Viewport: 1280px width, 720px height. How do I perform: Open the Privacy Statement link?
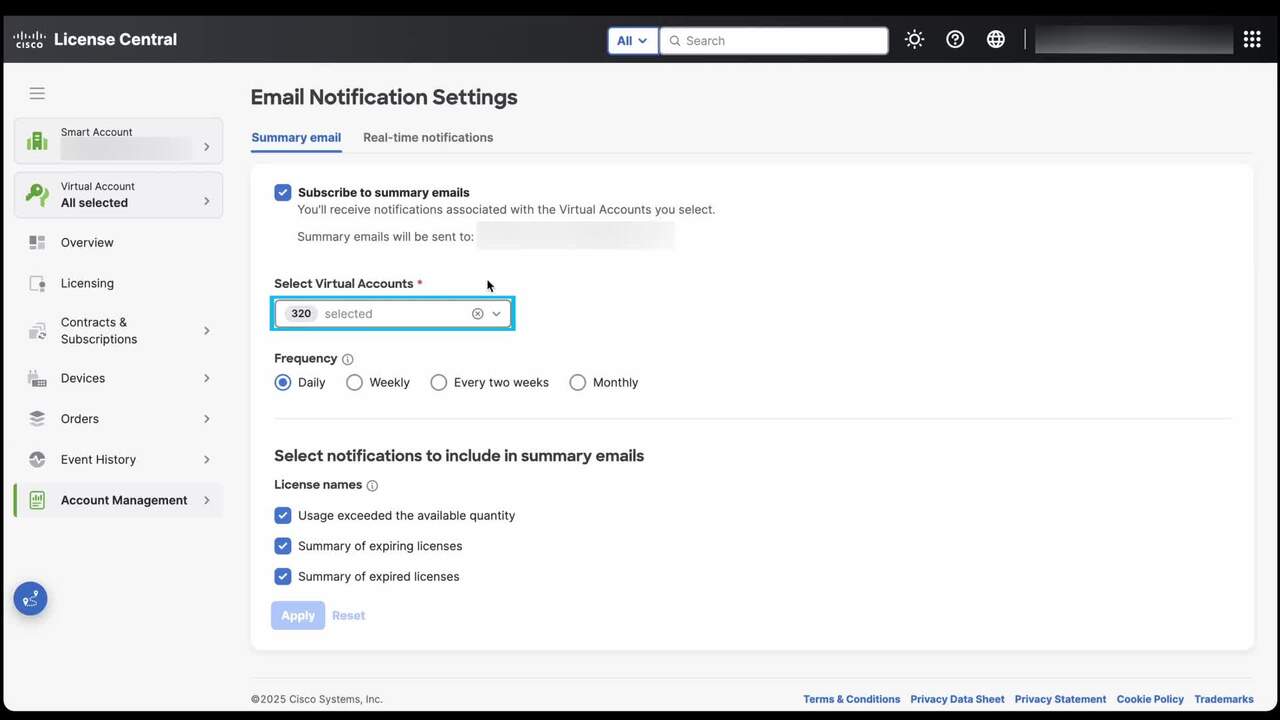[1060, 699]
